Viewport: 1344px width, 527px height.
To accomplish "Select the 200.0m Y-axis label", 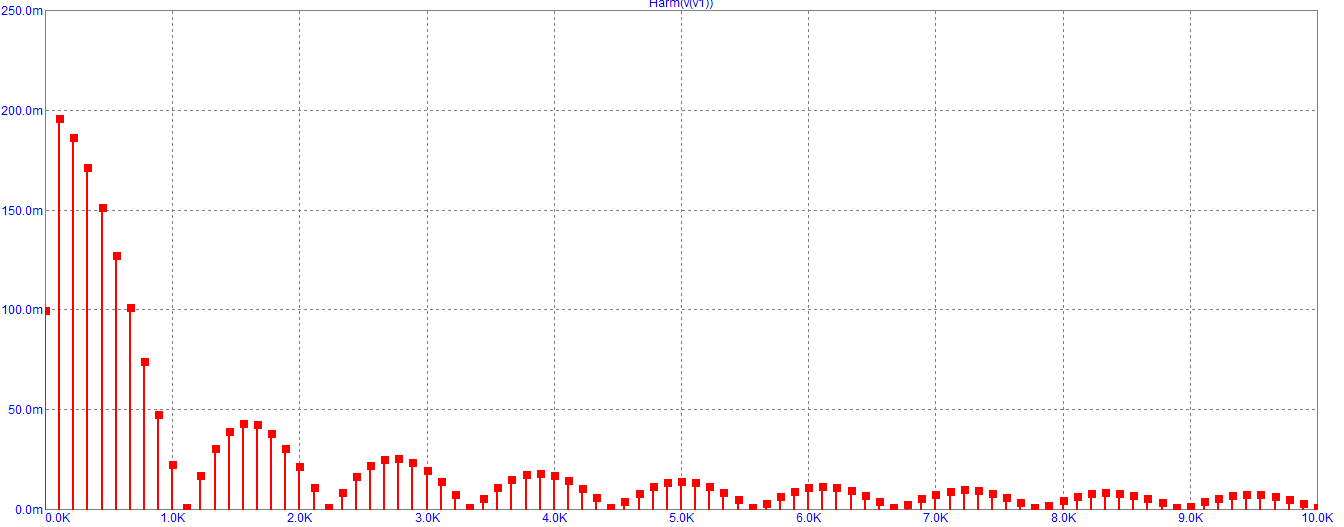I will (x=22, y=110).
